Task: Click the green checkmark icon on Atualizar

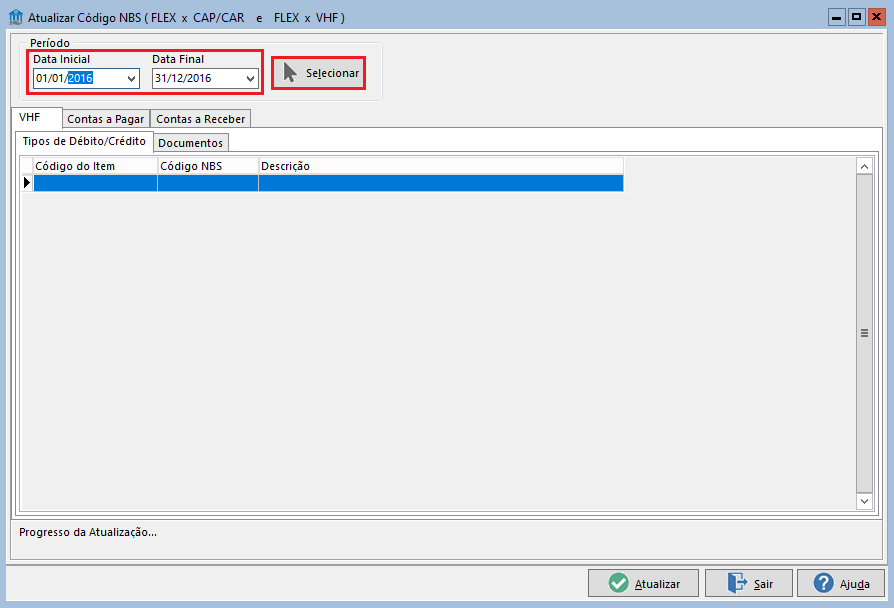Action: pyautogui.click(x=618, y=583)
